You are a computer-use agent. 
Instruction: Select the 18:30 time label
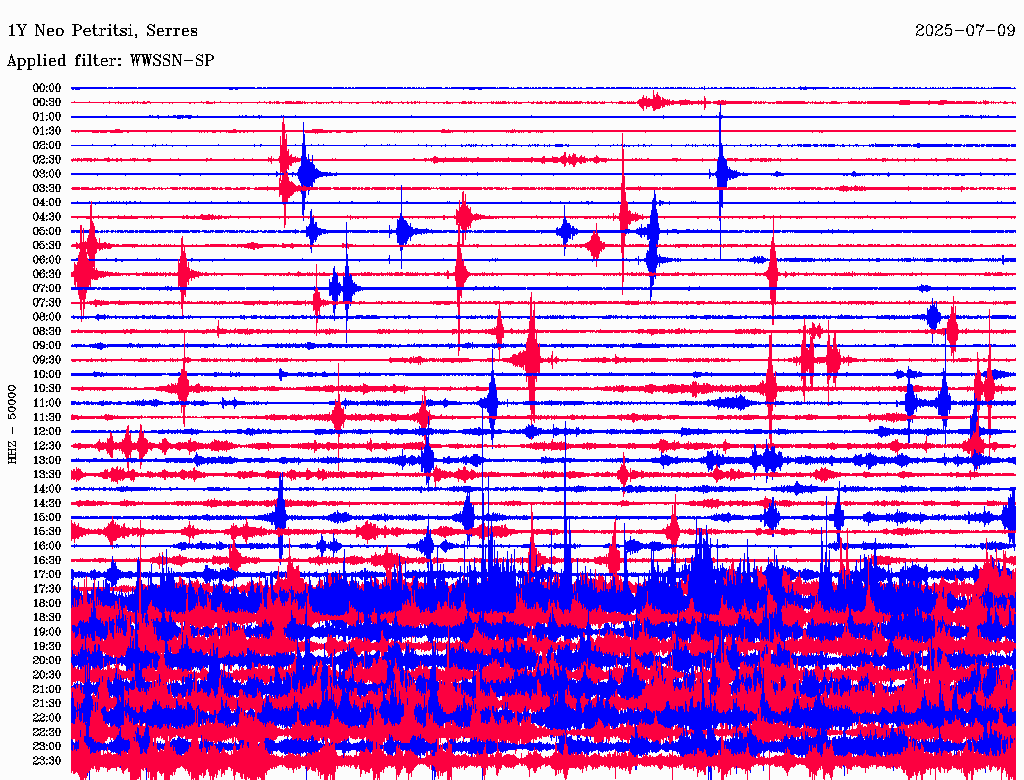pyautogui.click(x=47, y=618)
